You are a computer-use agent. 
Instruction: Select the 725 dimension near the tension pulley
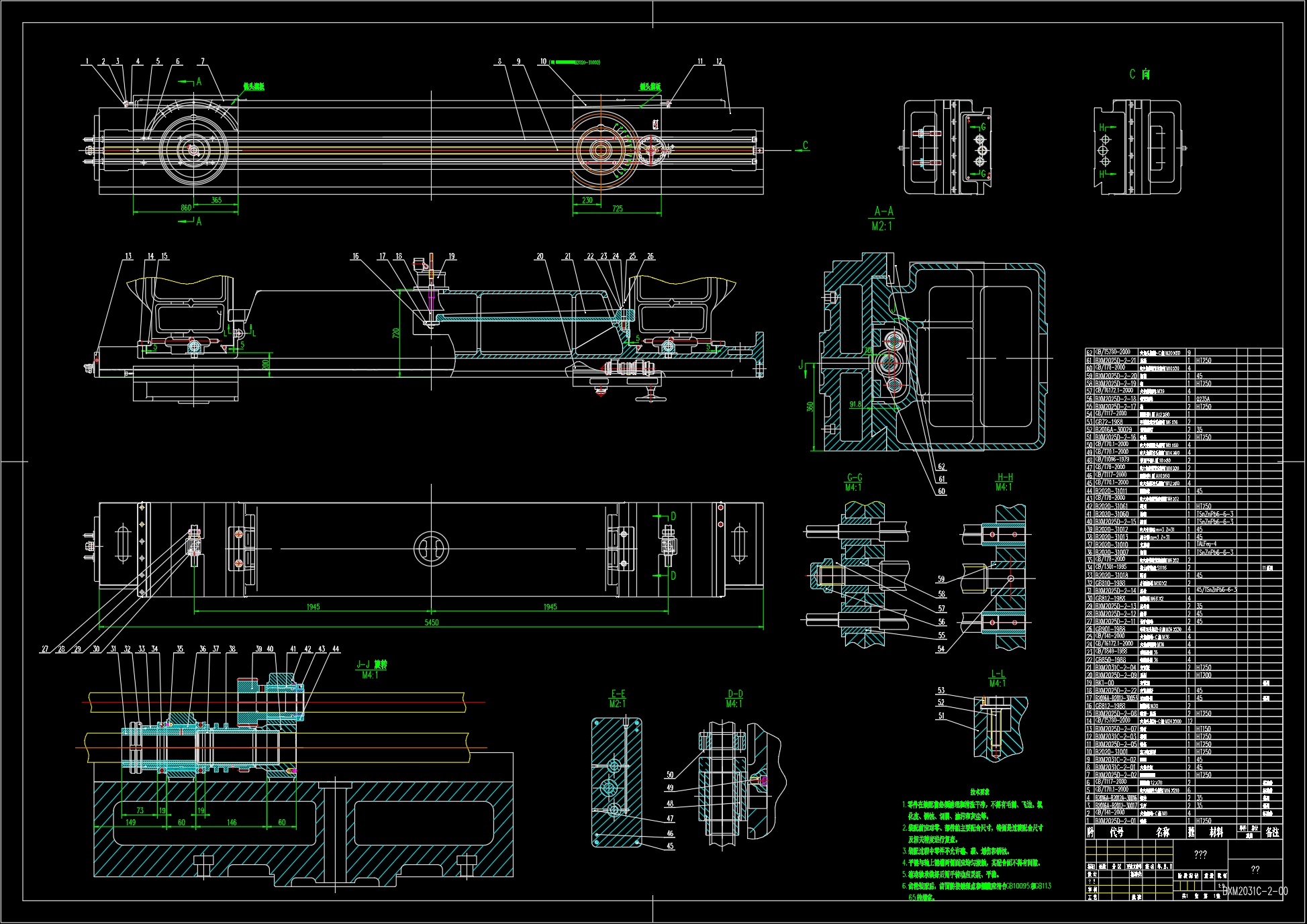tap(617, 209)
